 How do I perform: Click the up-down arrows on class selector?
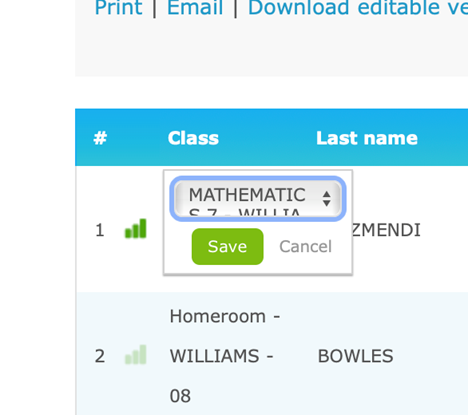pyautogui.click(x=327, y=199)
